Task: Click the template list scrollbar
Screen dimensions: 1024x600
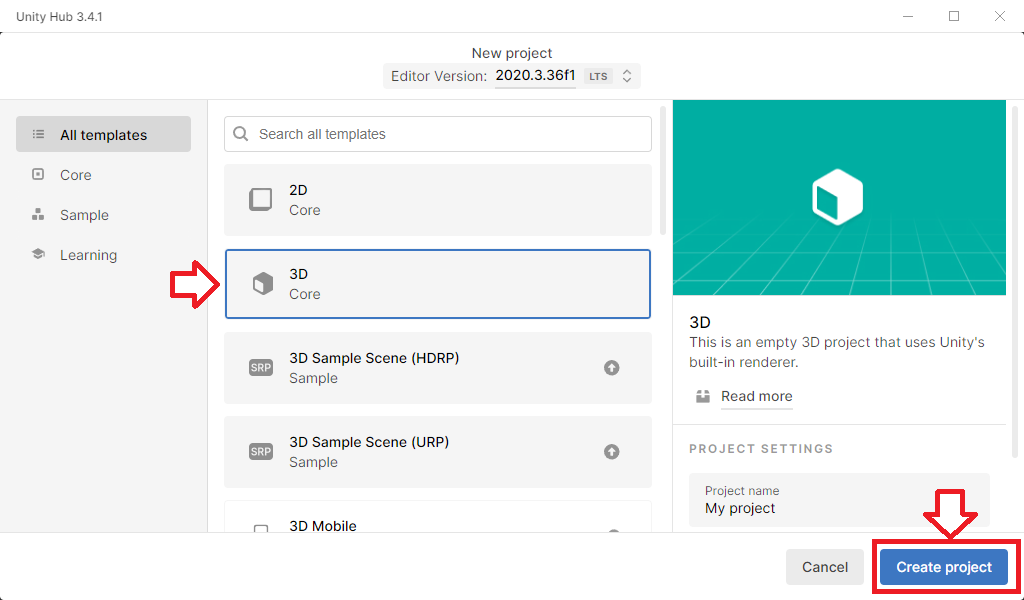Action: coord(663,170)
